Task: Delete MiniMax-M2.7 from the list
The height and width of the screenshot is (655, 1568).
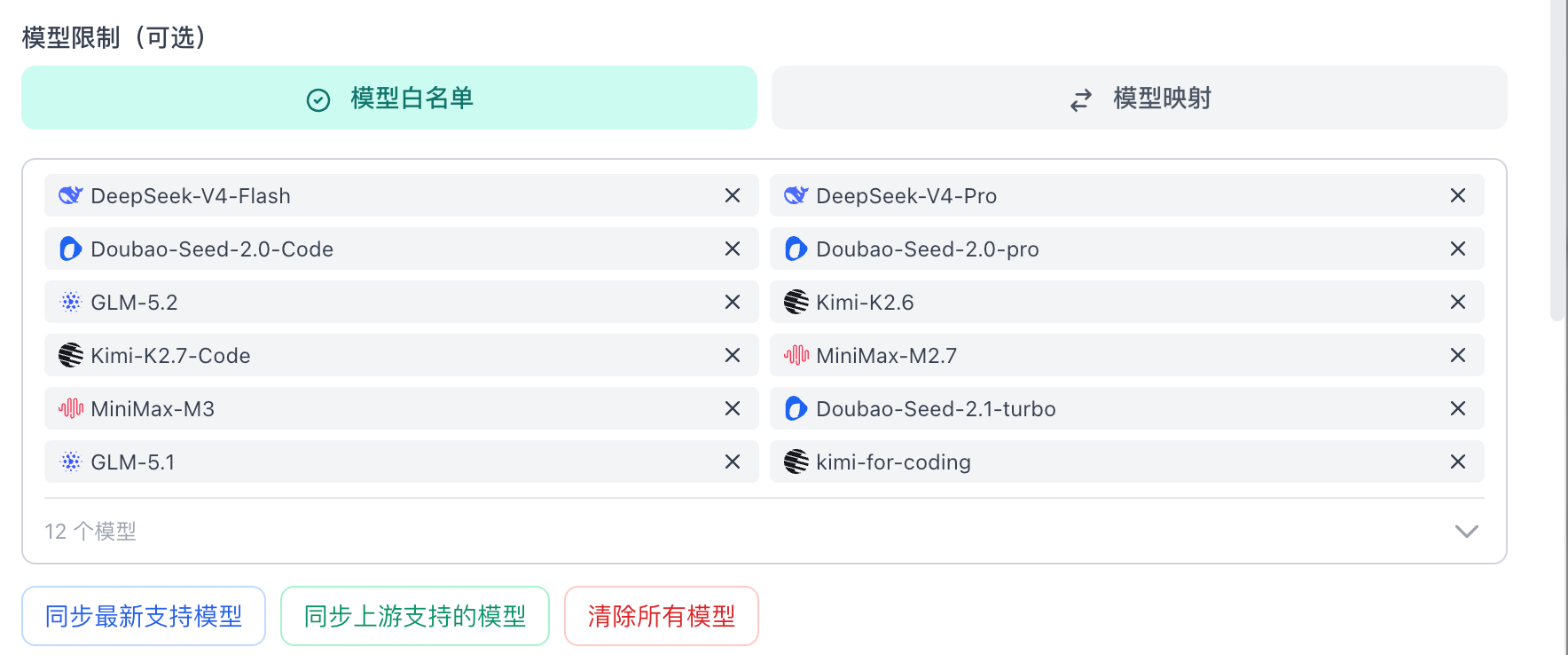Action: 1458,355
